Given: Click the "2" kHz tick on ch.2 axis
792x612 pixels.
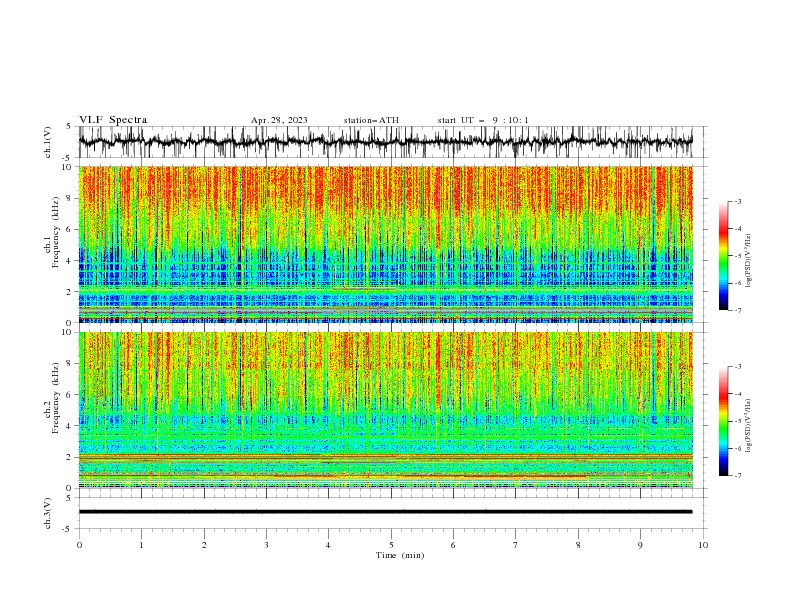Looking at the screenshot, I should [x=70, y=457].
